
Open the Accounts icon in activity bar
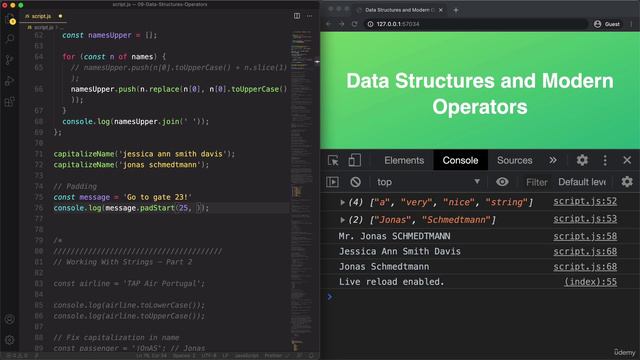pos(10,319)
